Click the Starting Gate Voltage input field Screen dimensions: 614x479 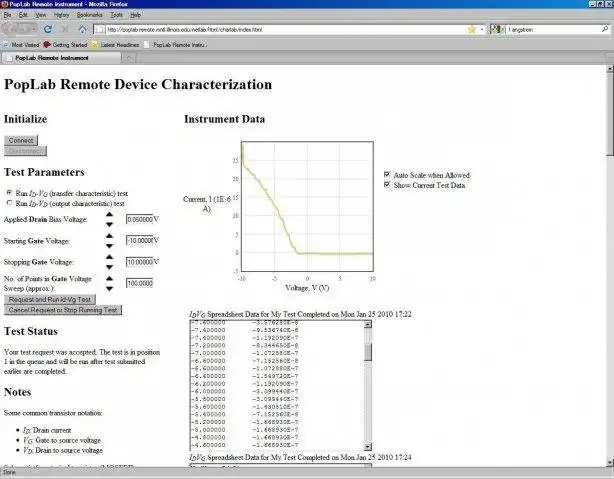coord(139,240)
